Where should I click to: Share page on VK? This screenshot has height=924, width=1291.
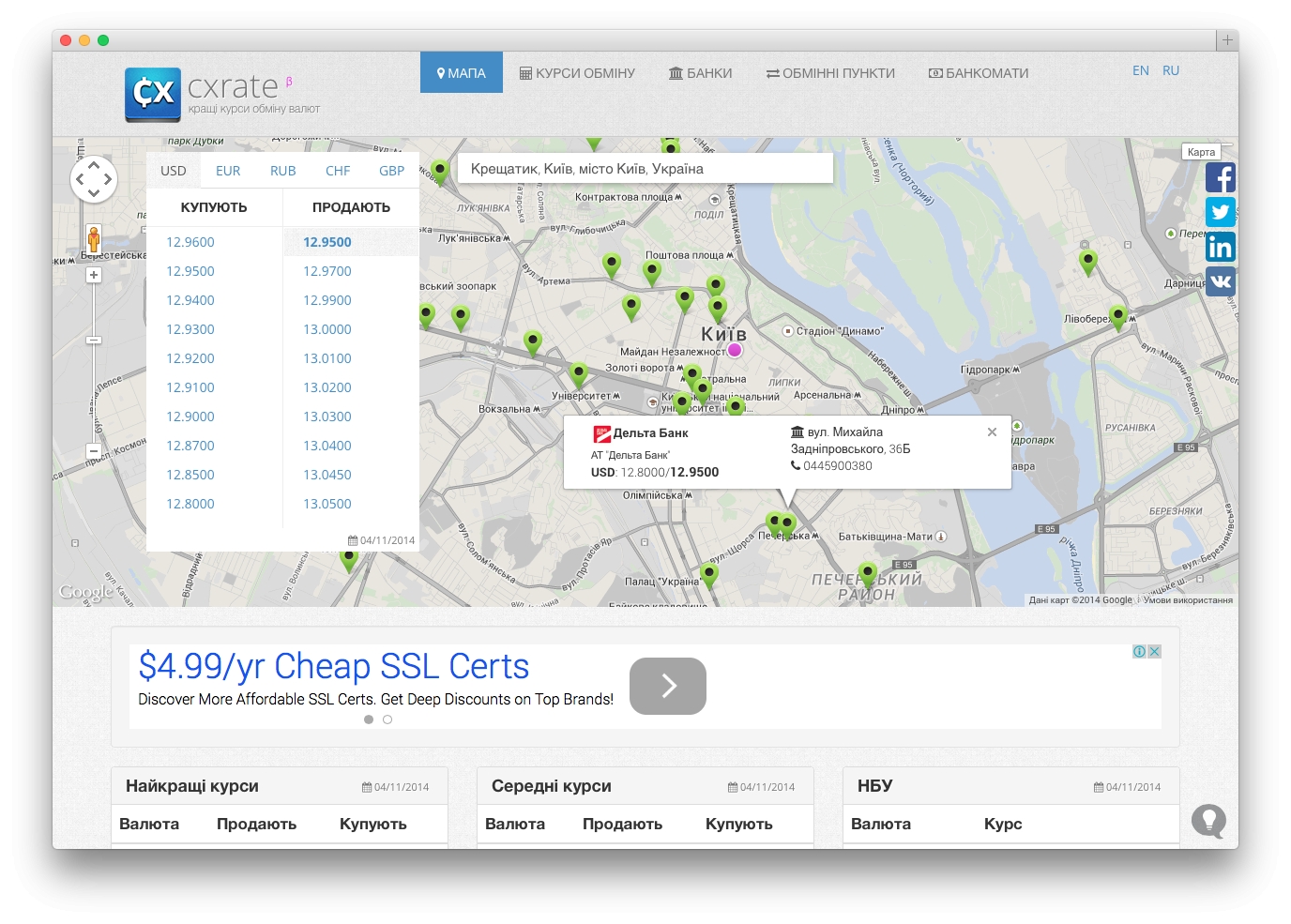click(1220, 281)
